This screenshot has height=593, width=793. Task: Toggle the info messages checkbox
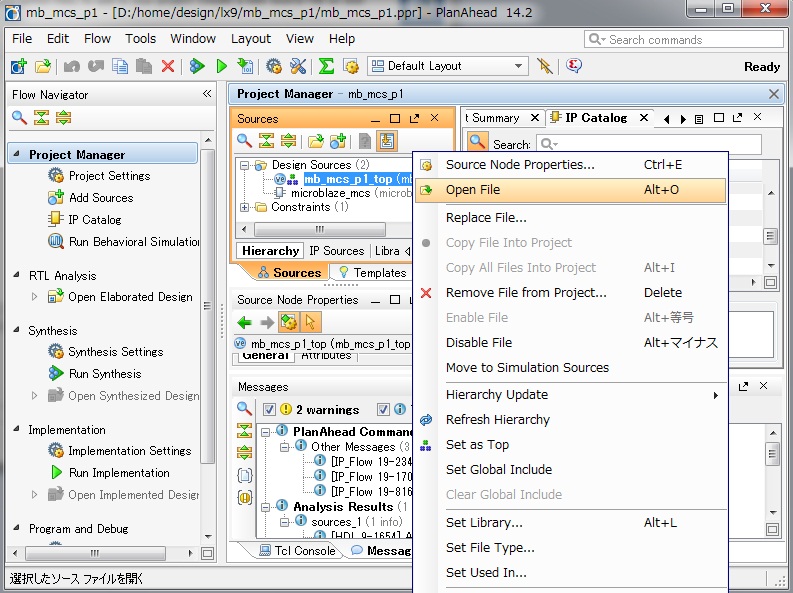(x=383, y=409)
